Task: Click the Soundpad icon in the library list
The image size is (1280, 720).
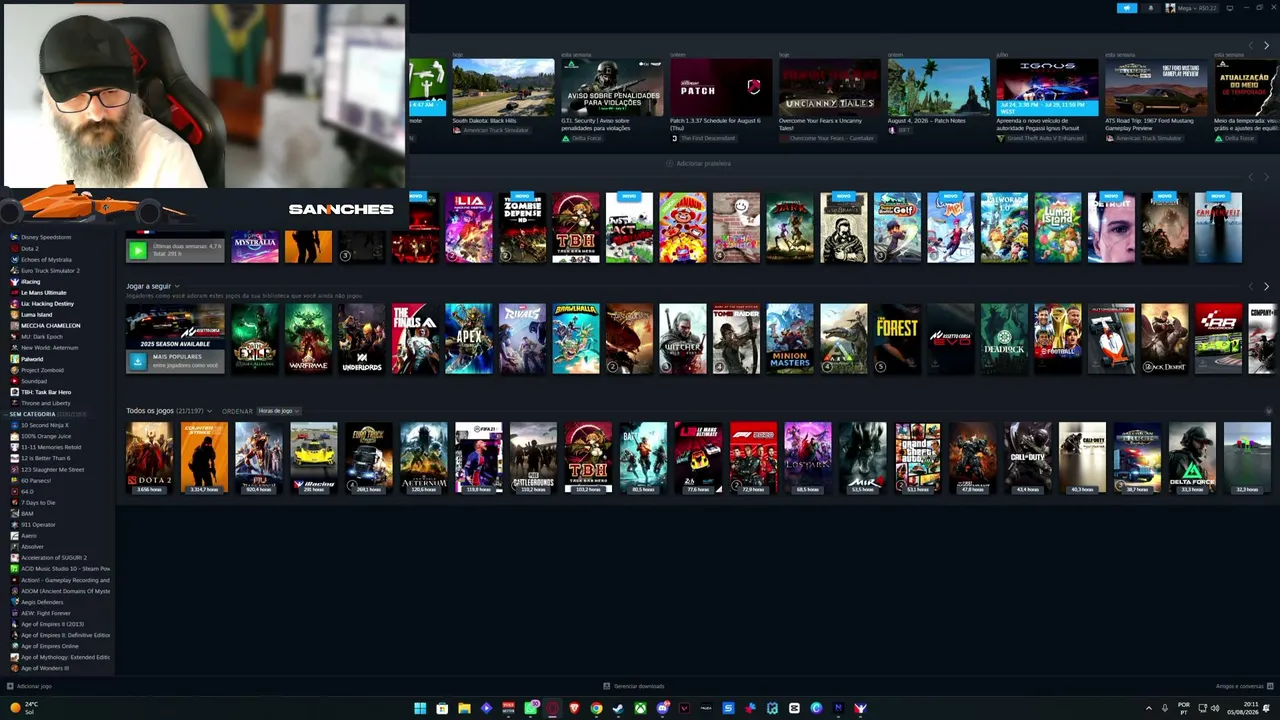Action: (x=14, y=381)
